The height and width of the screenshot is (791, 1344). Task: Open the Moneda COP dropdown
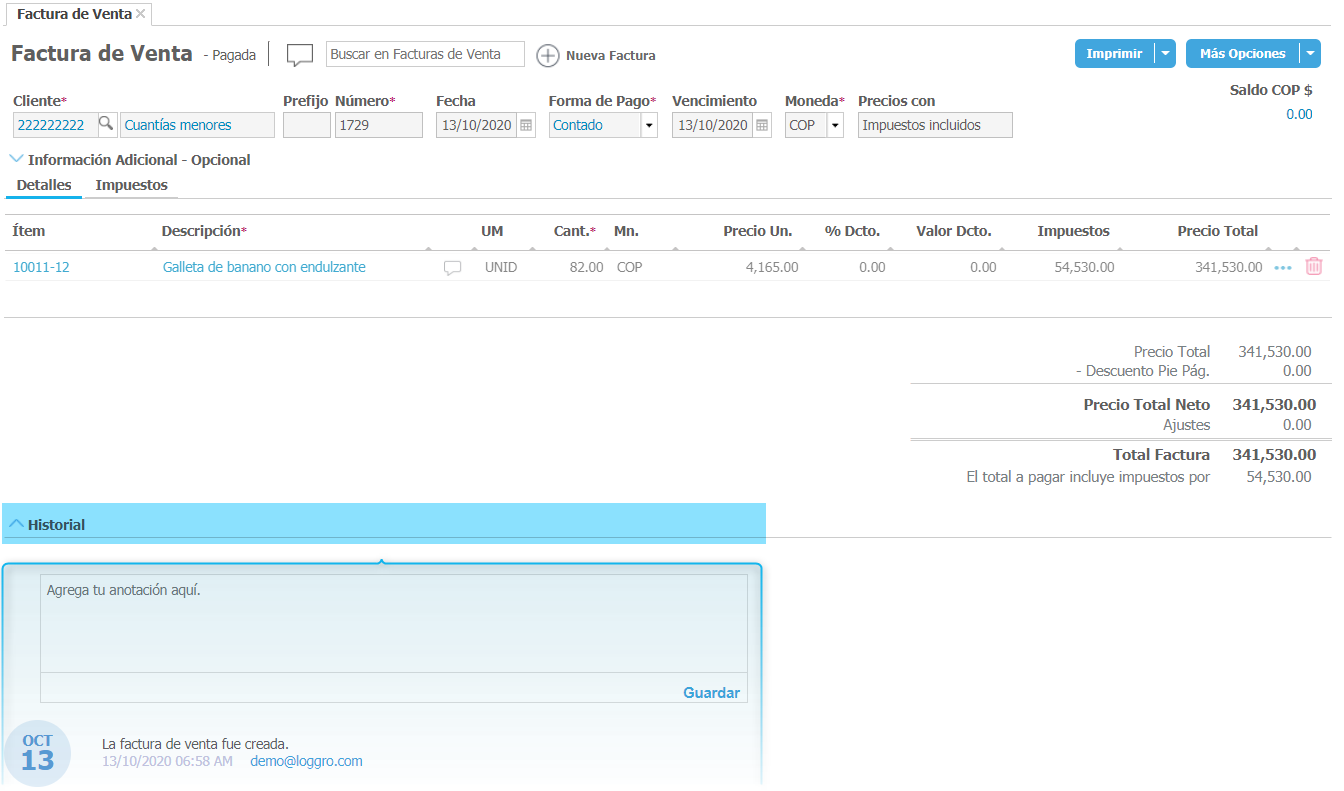[834, 126]
